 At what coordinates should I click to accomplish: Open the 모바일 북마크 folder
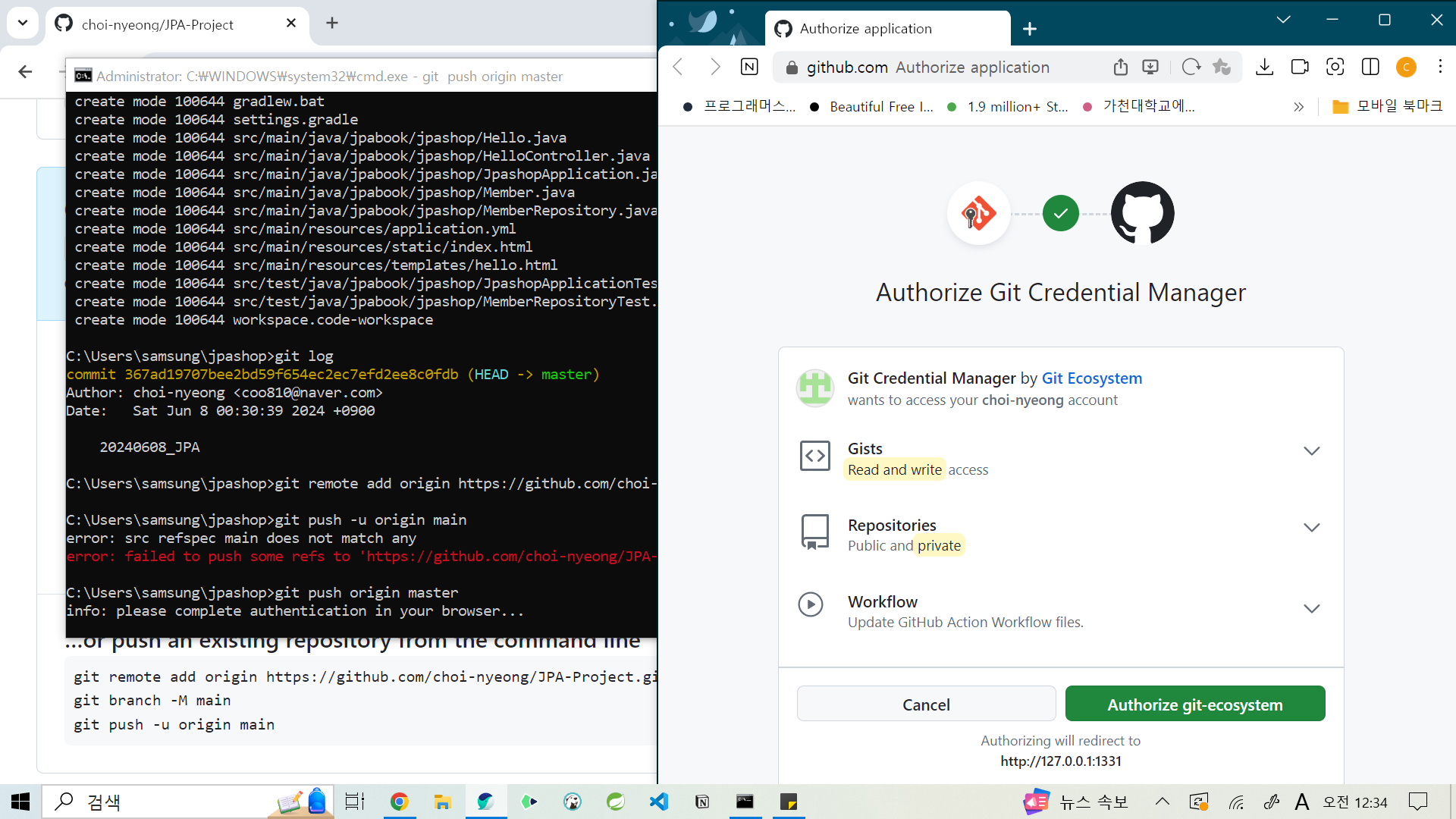coord(1387,107)
